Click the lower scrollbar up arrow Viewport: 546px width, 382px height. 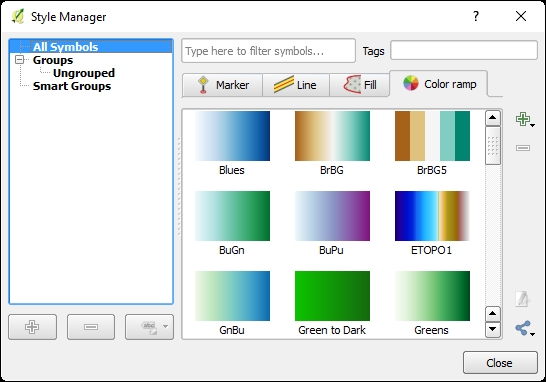click(493, 314)
